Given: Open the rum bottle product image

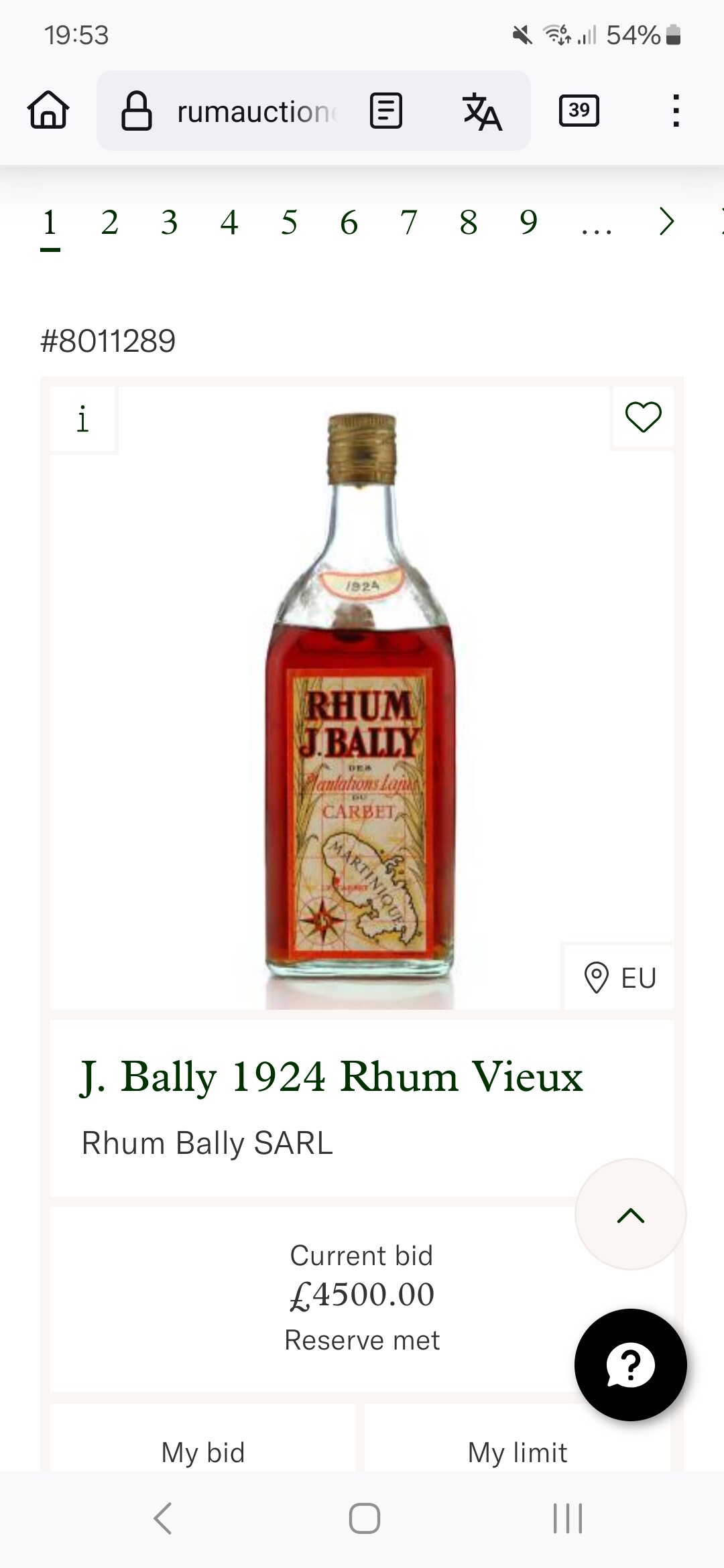Looking at the screenshot, I should click(x=361, y=711).
